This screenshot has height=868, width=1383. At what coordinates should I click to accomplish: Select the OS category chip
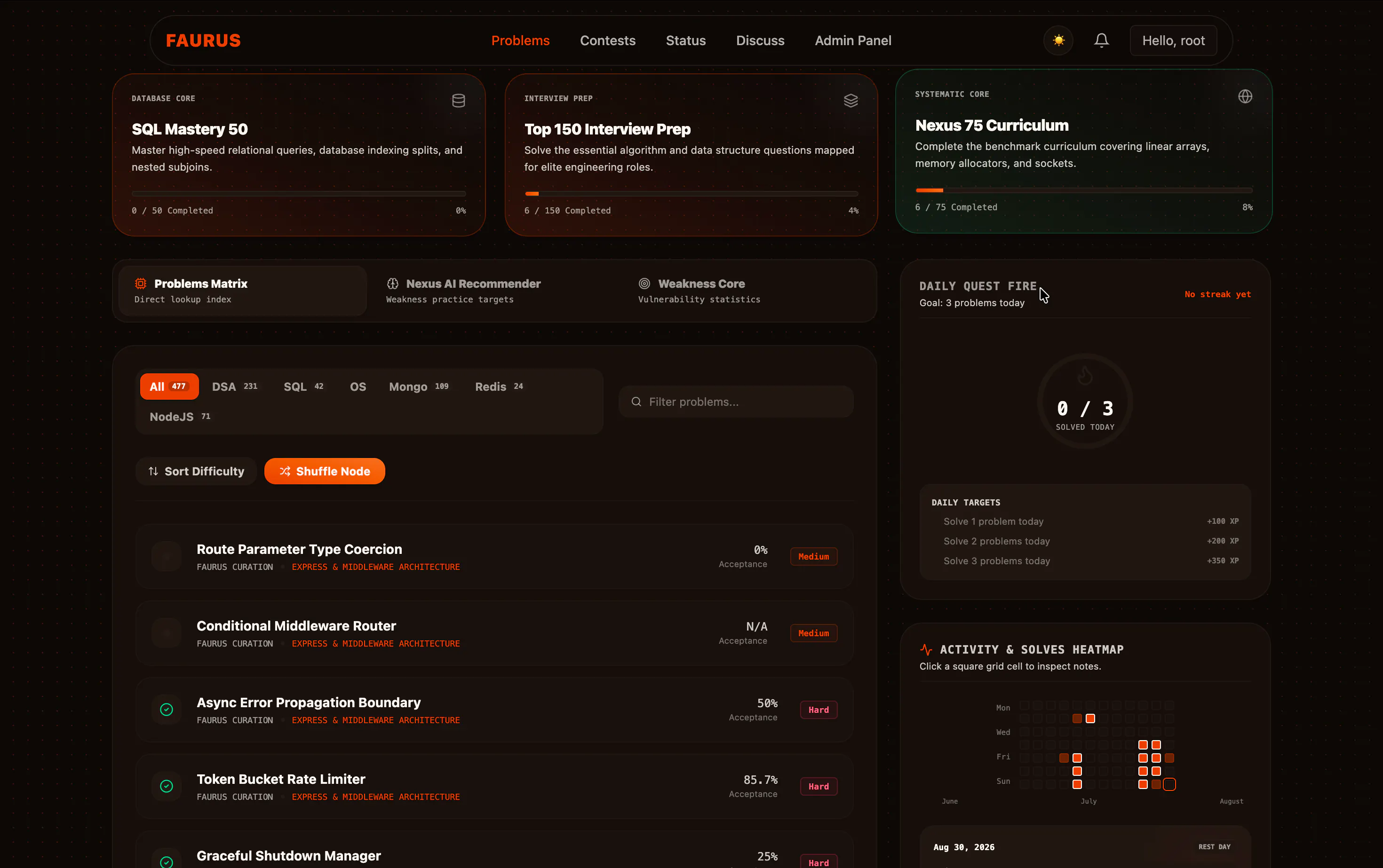click(358, 387)
